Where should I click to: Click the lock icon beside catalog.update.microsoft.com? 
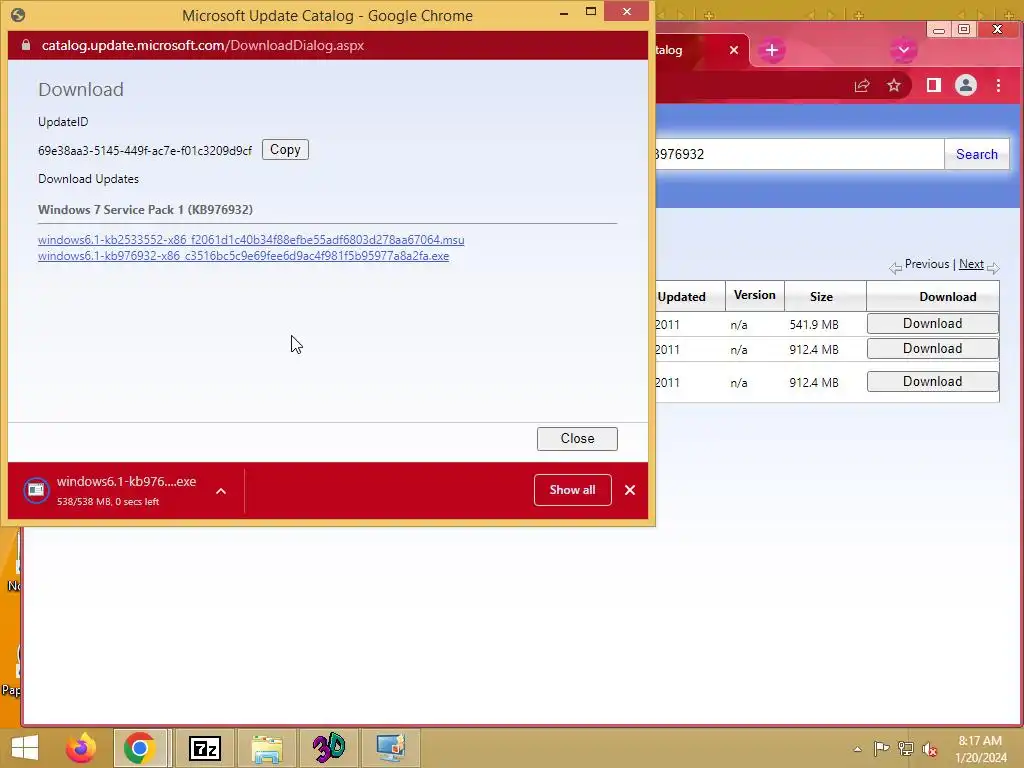[x=25, y=45]
